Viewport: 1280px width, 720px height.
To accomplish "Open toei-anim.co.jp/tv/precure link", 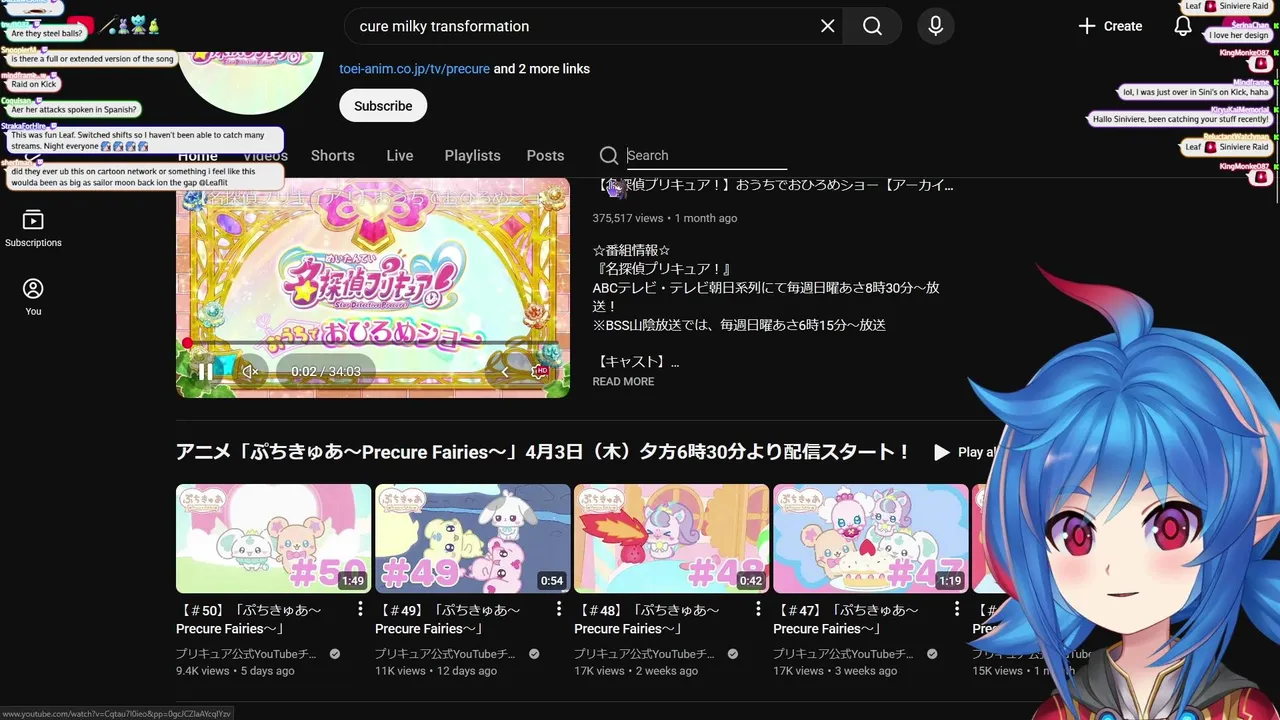I will click(414, 69).
